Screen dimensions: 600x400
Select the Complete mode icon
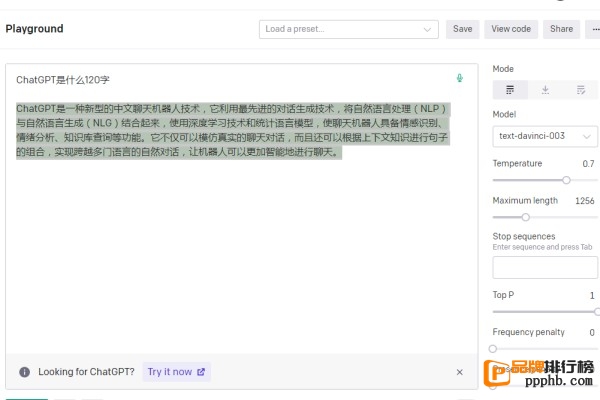510,90
